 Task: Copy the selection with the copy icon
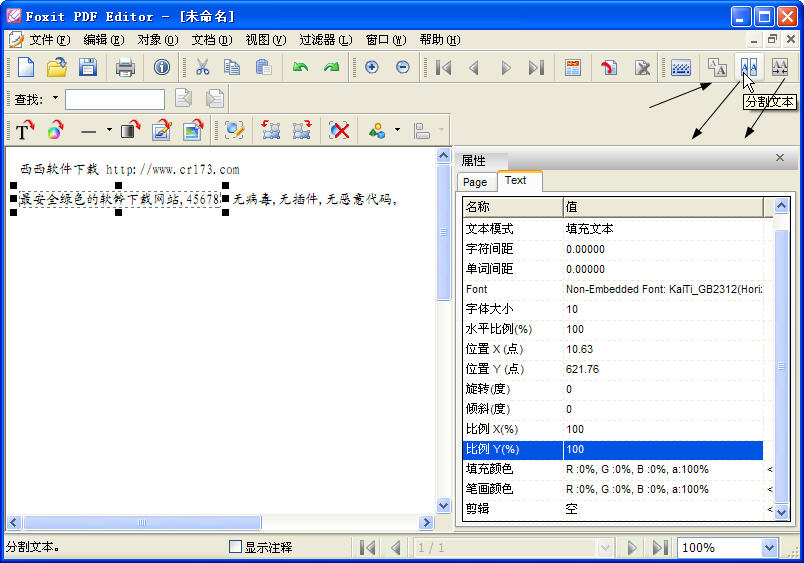(x=232, y=67)
